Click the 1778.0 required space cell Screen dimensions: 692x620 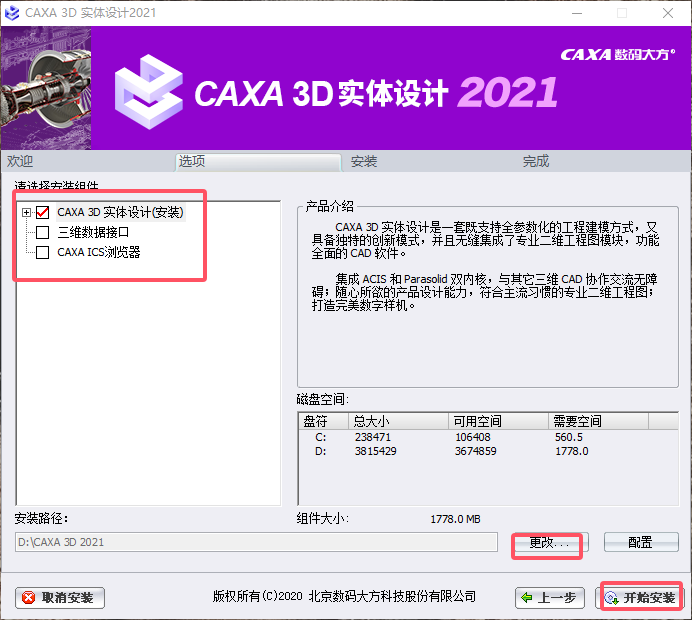coord(572,451)
